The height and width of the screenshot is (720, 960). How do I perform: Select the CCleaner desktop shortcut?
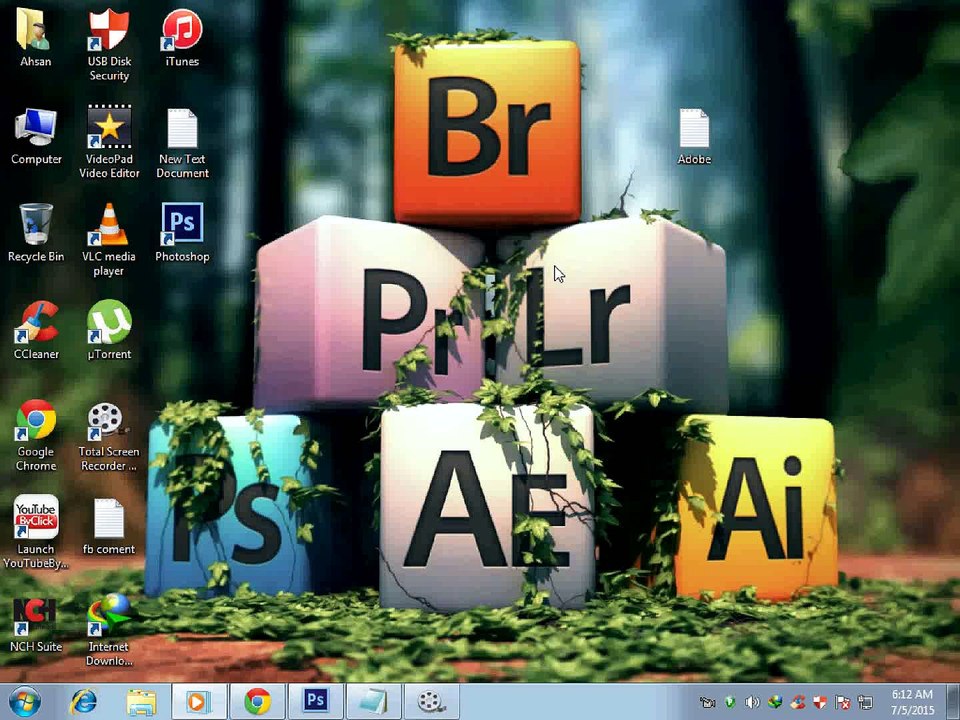[x=36, y=331]
